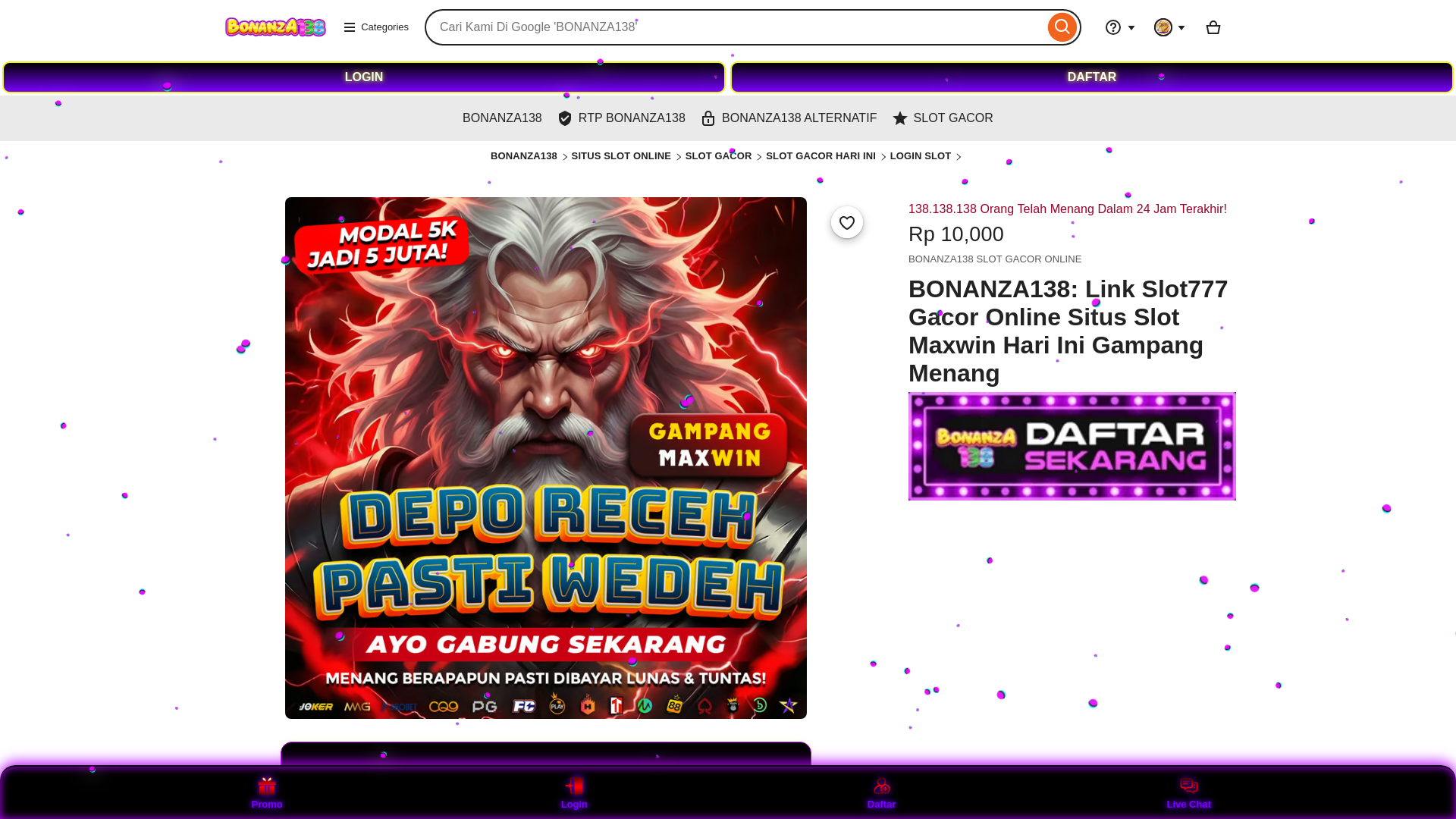The height and width of the screenshot is (819, 1456).
Task: Open SITUS SLOT ONLINE breadcrumb
Action: pyautogui.click(x=621, y=156)
